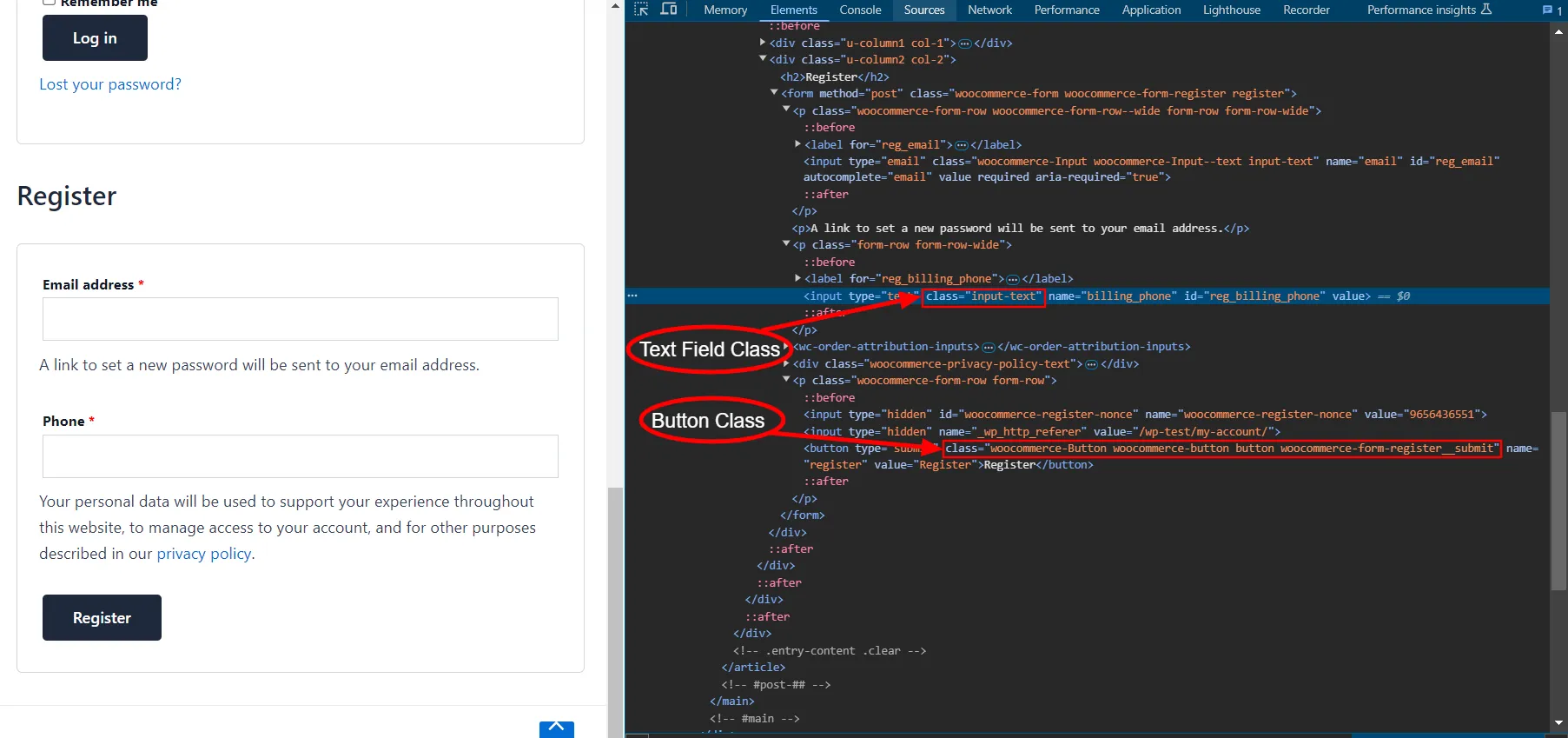Select the woocommerce-register-nonce hidden input line
Viewport: 1568px width, 738px height.
pyautogui.click(x=1145, y=415)
